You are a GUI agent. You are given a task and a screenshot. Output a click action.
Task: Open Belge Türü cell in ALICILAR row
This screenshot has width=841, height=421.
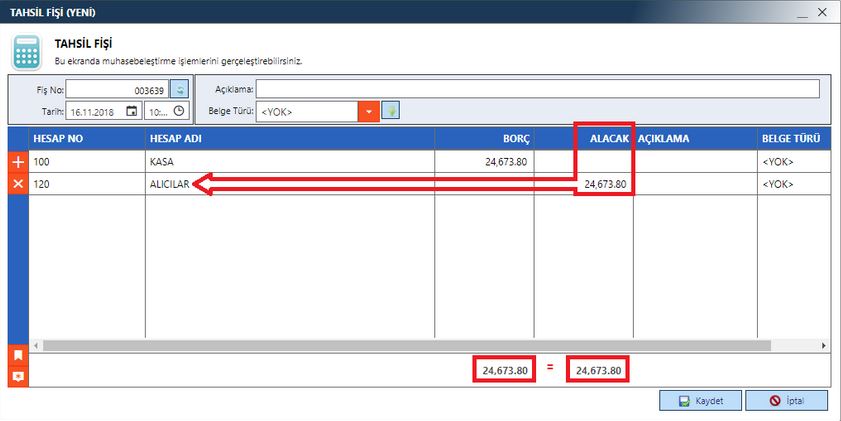coord(792,184)
